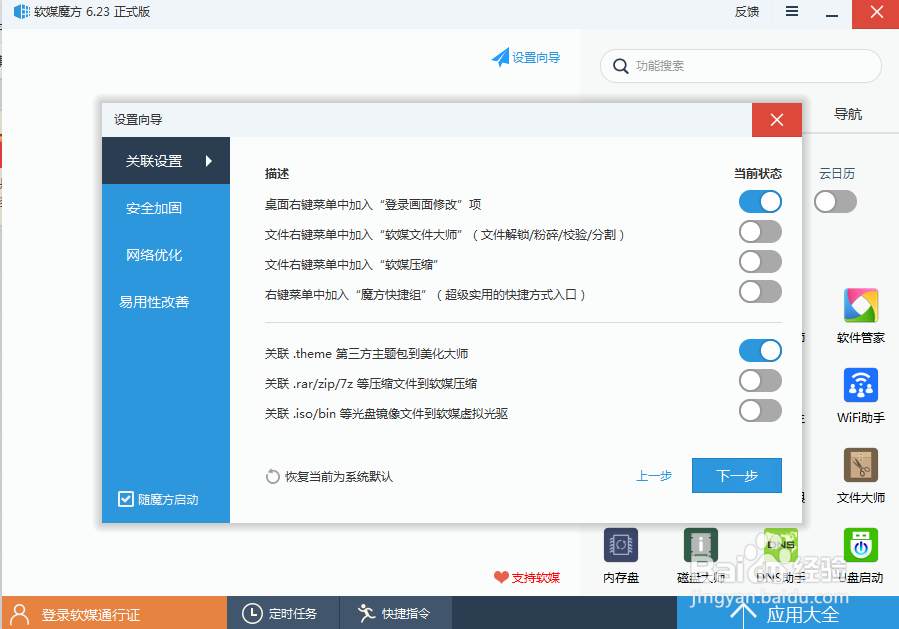
Task: Click the 下一步 button
Action: pos(737,475)
